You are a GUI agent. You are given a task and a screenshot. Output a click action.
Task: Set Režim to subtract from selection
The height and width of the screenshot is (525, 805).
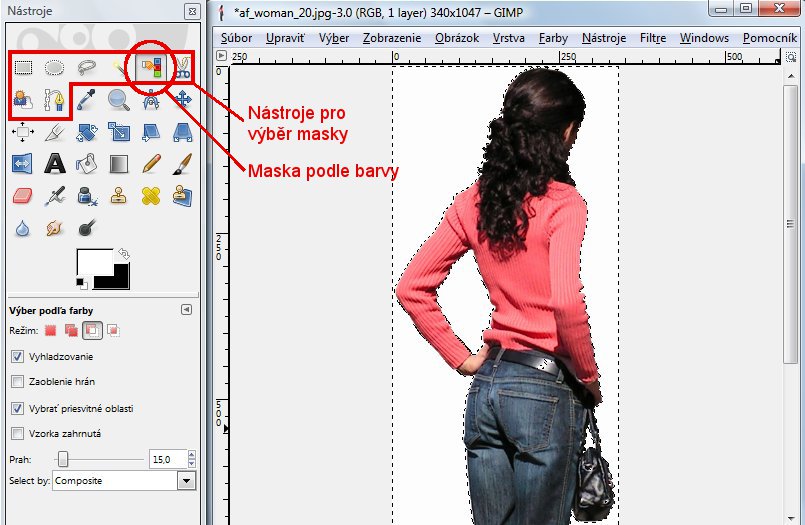(92, 330)
